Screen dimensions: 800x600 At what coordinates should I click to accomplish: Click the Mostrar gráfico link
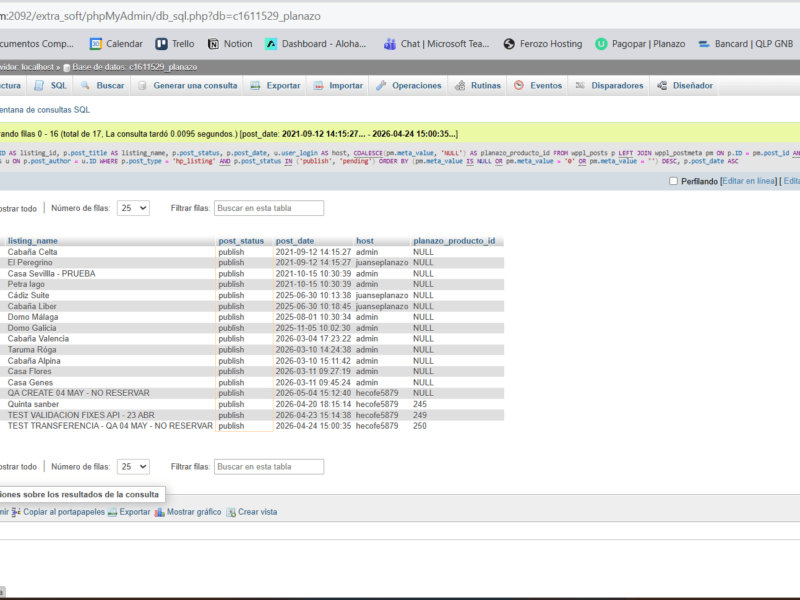click(194, 512)
